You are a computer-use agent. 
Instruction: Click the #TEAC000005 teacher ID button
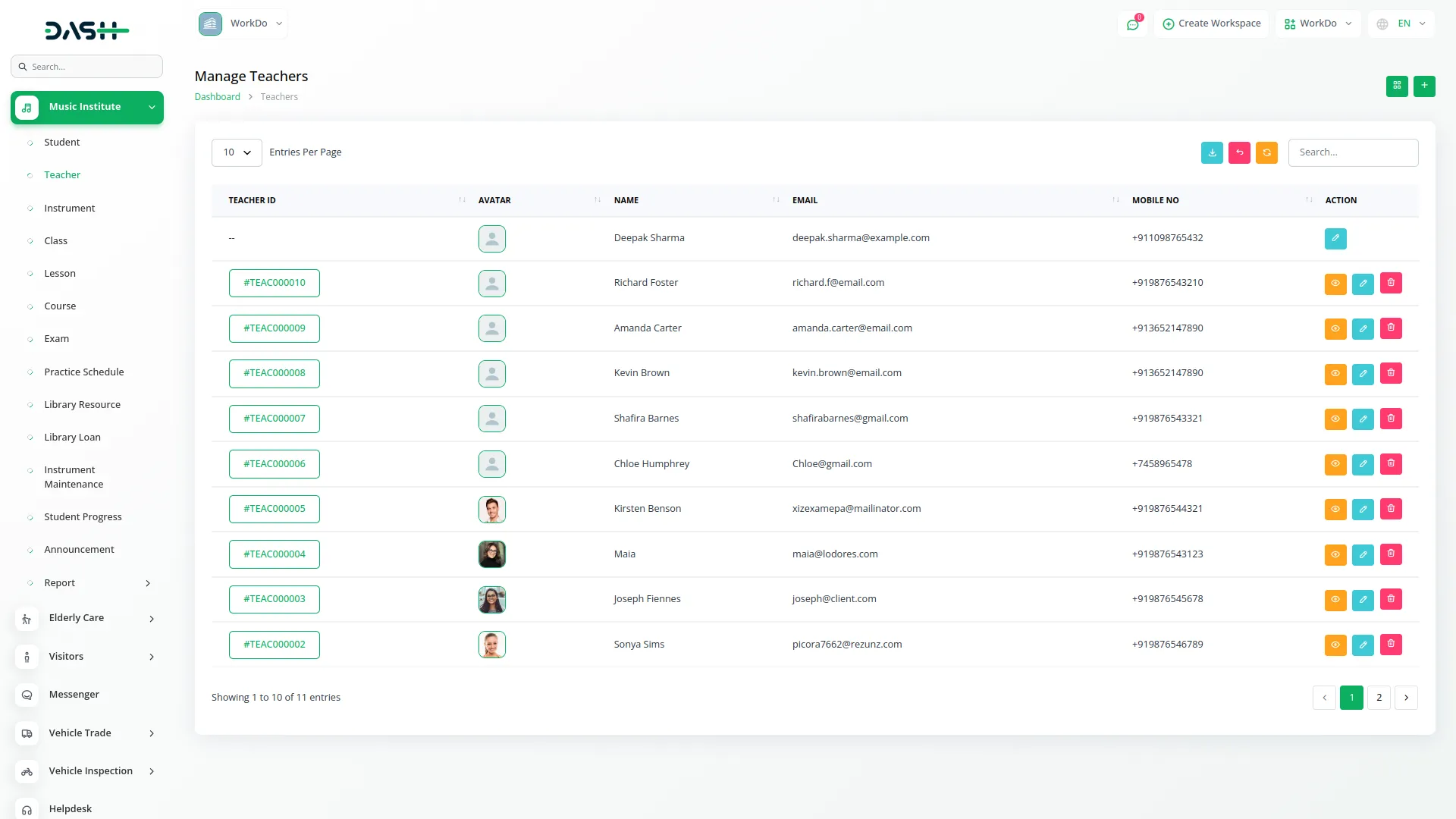tap(275, 509)
